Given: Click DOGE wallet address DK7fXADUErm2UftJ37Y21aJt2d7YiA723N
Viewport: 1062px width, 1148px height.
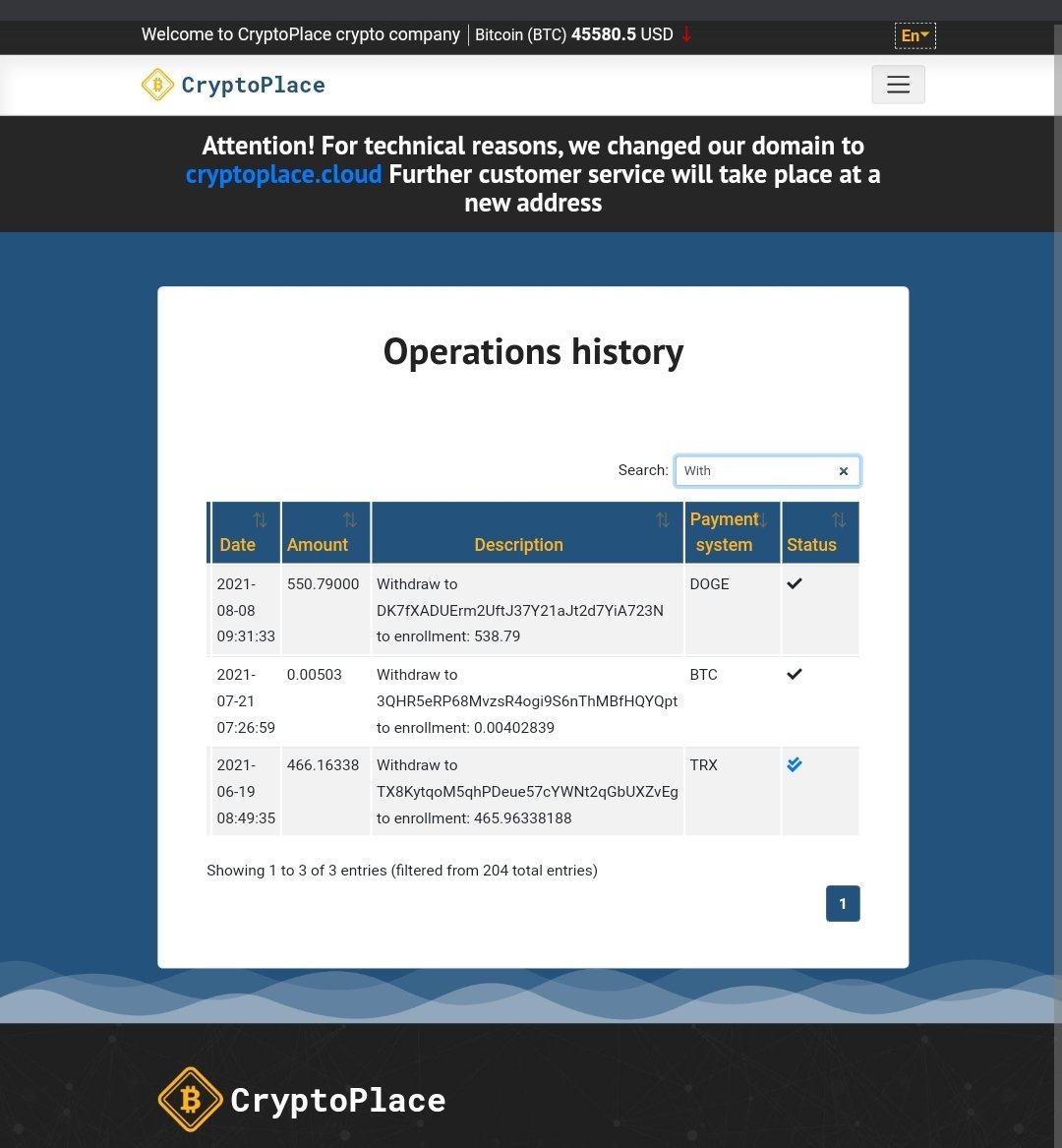Looking at the screenshot, I should tap(519, 611).
